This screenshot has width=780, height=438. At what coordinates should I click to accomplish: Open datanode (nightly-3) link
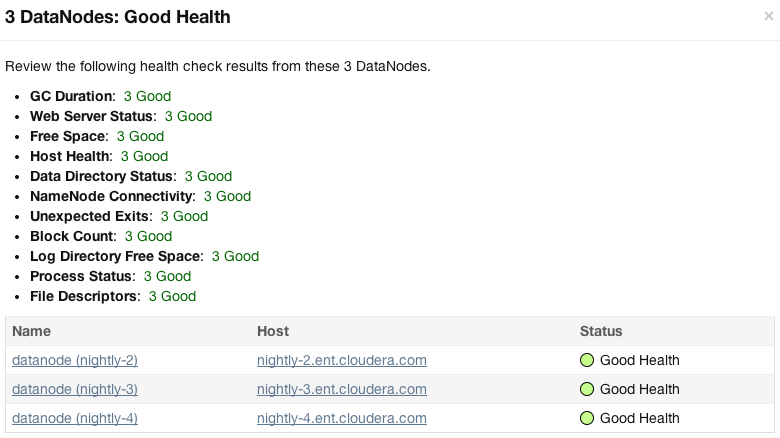coord(75,389)
